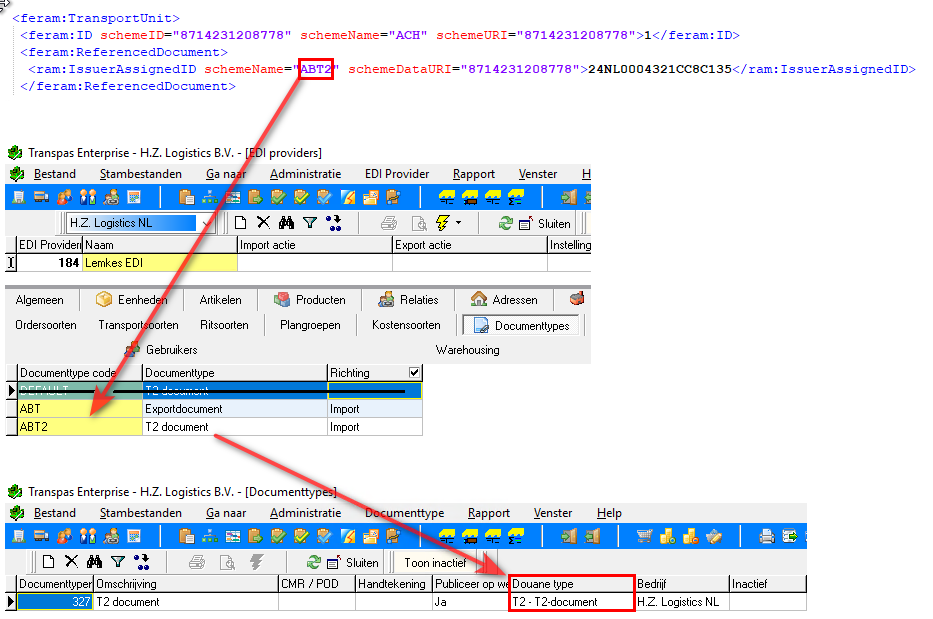Open the EDI Provider menu

click(397, 174)
